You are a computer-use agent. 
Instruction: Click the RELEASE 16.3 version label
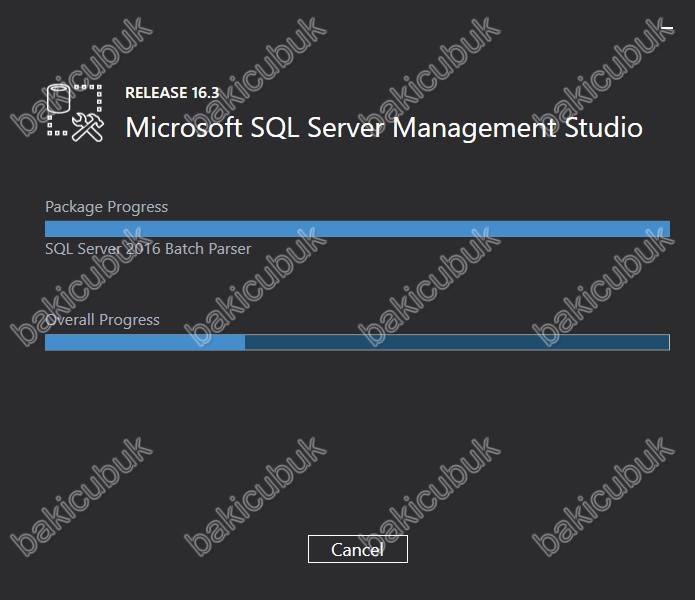pyautogui.click(x=172, y=93)
